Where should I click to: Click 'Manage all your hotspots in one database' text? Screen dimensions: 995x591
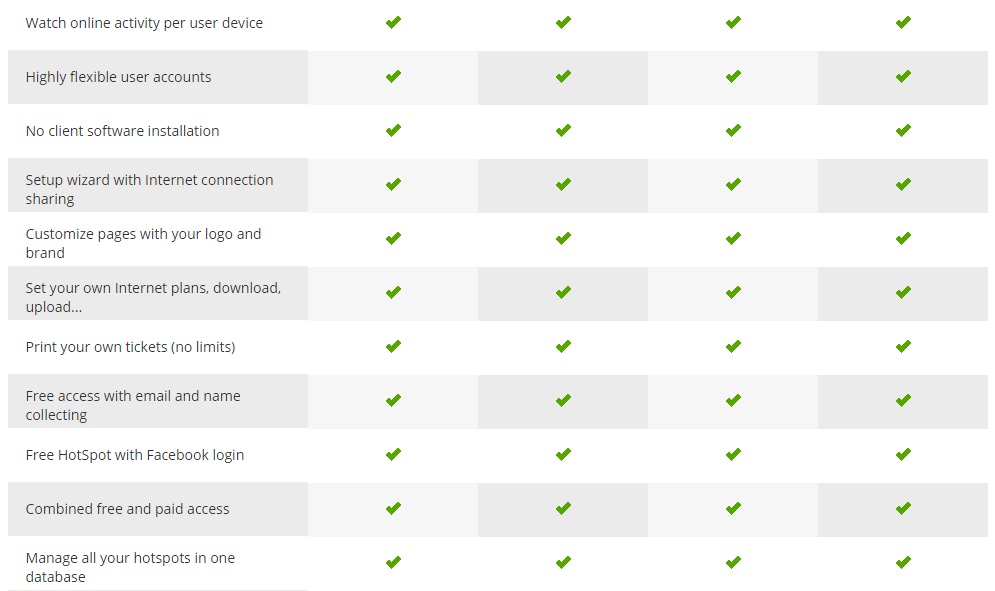130,567
